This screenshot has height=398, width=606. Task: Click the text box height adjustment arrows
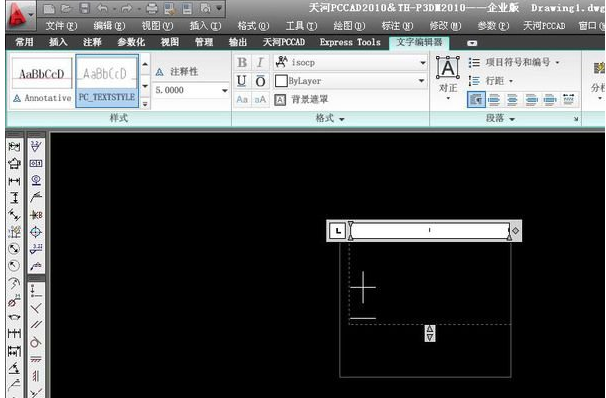[x=430, y=333]
